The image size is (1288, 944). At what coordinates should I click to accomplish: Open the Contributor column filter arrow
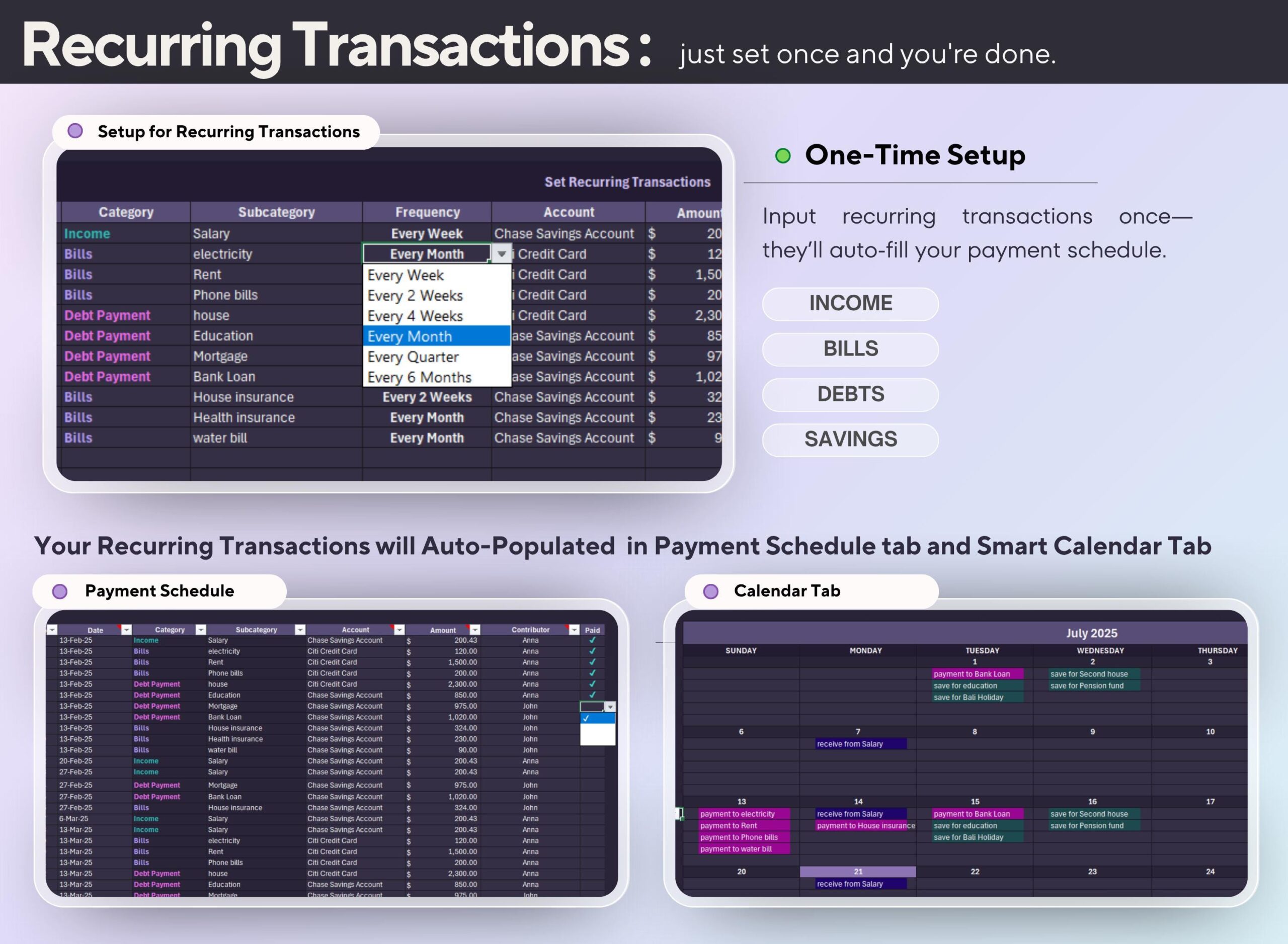point(575,630)
